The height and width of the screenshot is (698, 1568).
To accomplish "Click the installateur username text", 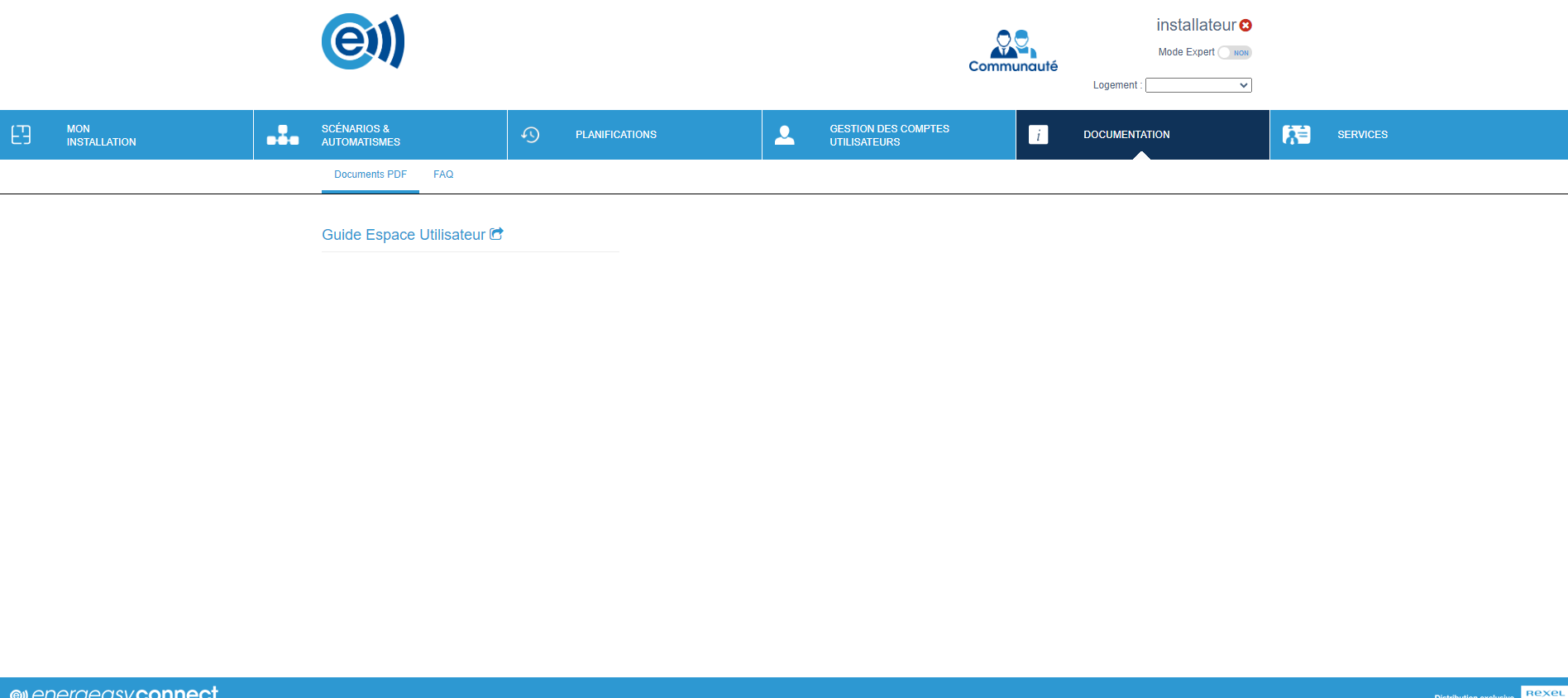I will 1196,25.
